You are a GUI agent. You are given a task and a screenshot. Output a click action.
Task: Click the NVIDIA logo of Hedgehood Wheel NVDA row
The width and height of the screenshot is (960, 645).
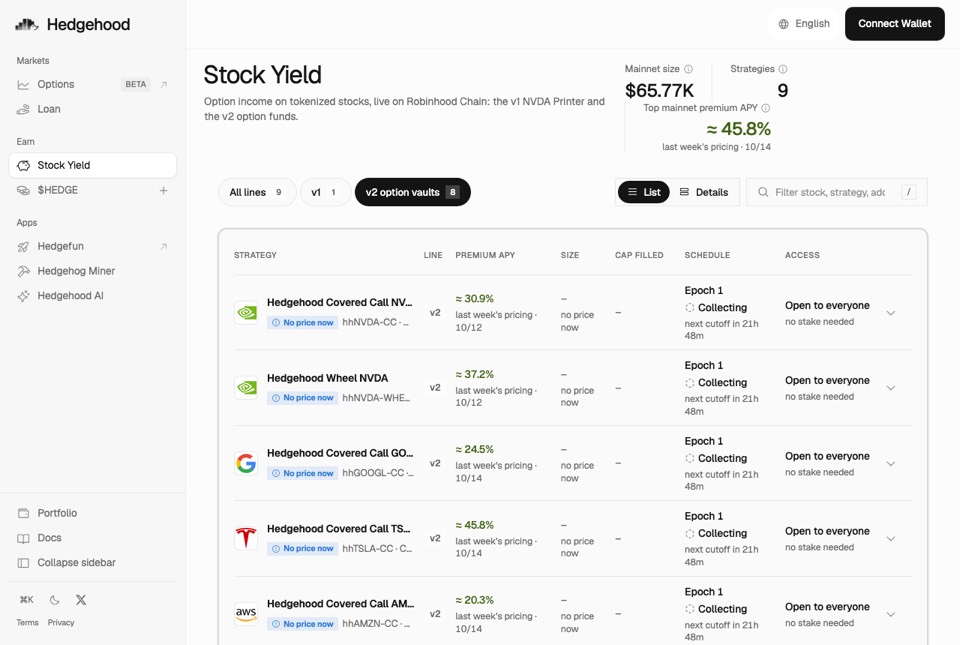pos(247,388)
